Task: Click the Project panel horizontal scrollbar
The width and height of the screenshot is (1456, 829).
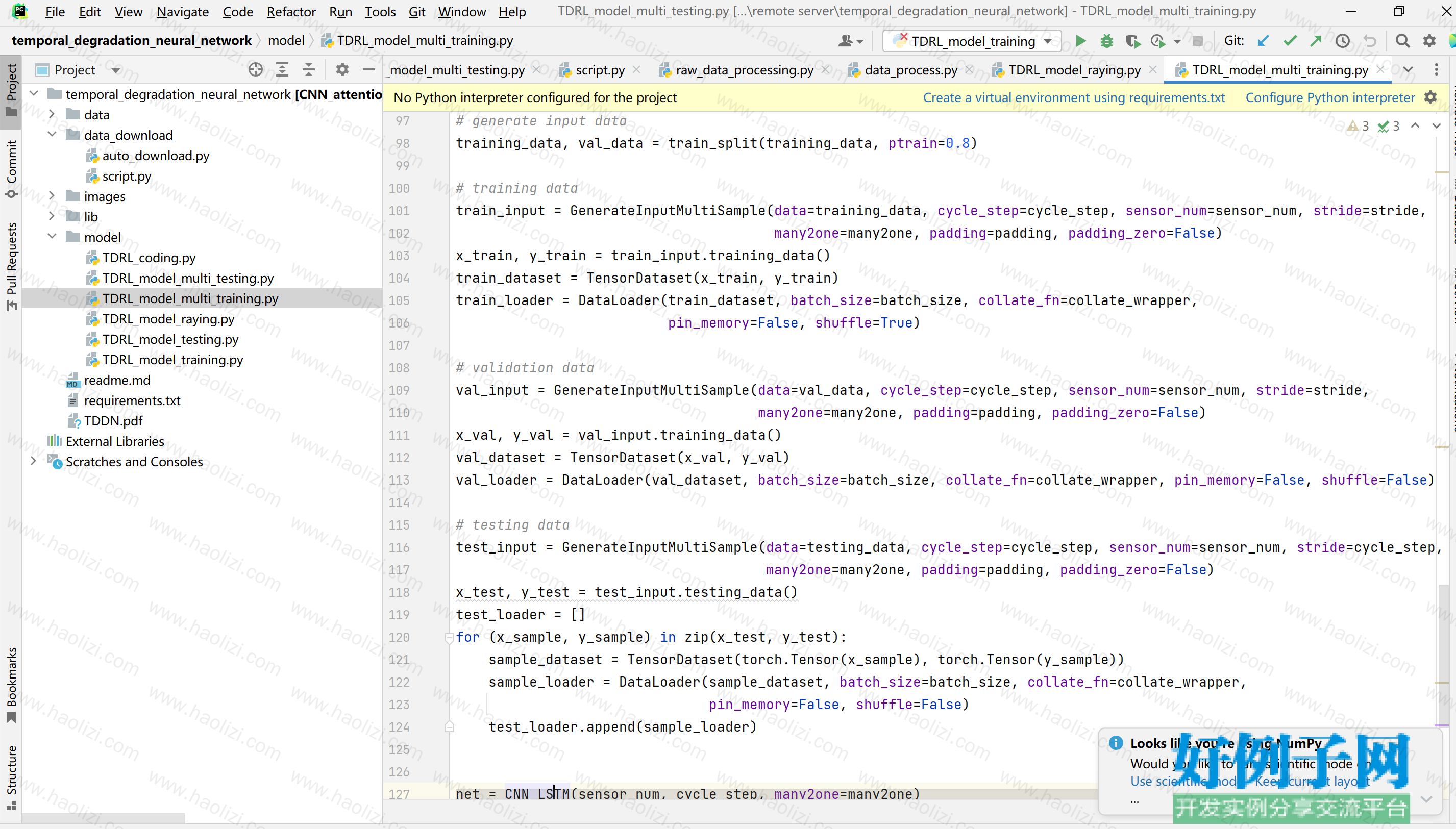Action: pyautogui.click(x=104, y=818)
